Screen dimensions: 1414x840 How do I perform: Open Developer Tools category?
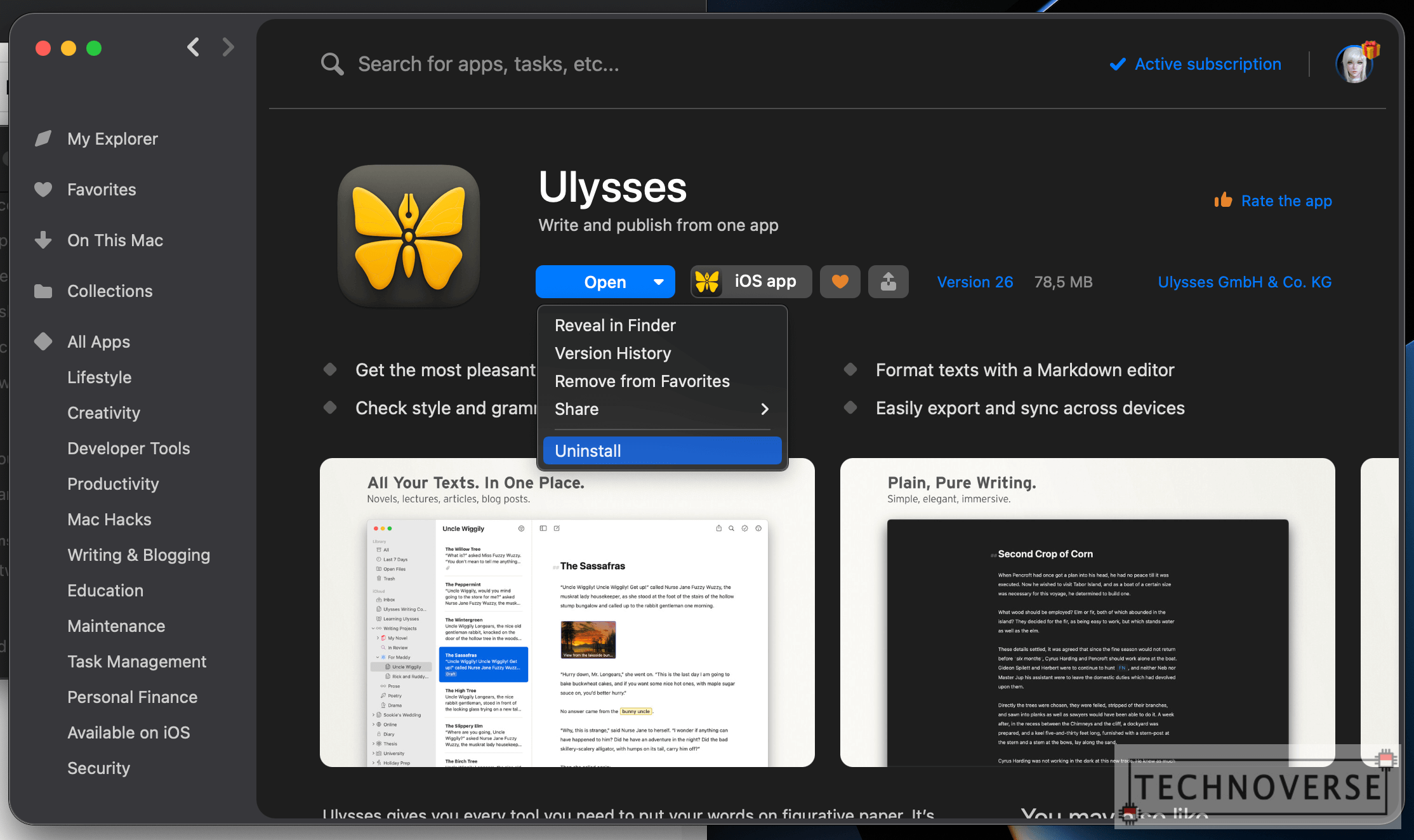[128, 448]
